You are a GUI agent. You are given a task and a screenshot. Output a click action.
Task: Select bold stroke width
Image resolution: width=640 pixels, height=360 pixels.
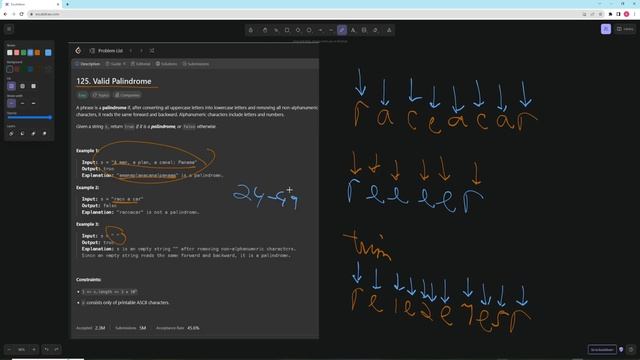tap(22, 103)
